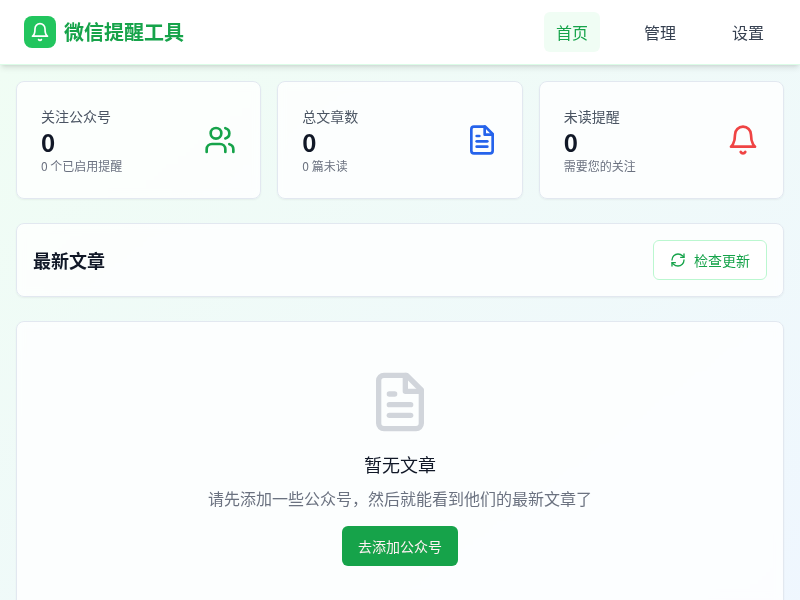Click the green users icon on 关注公众号 card
The image size is (800, 600).
[x=220, y=140]
